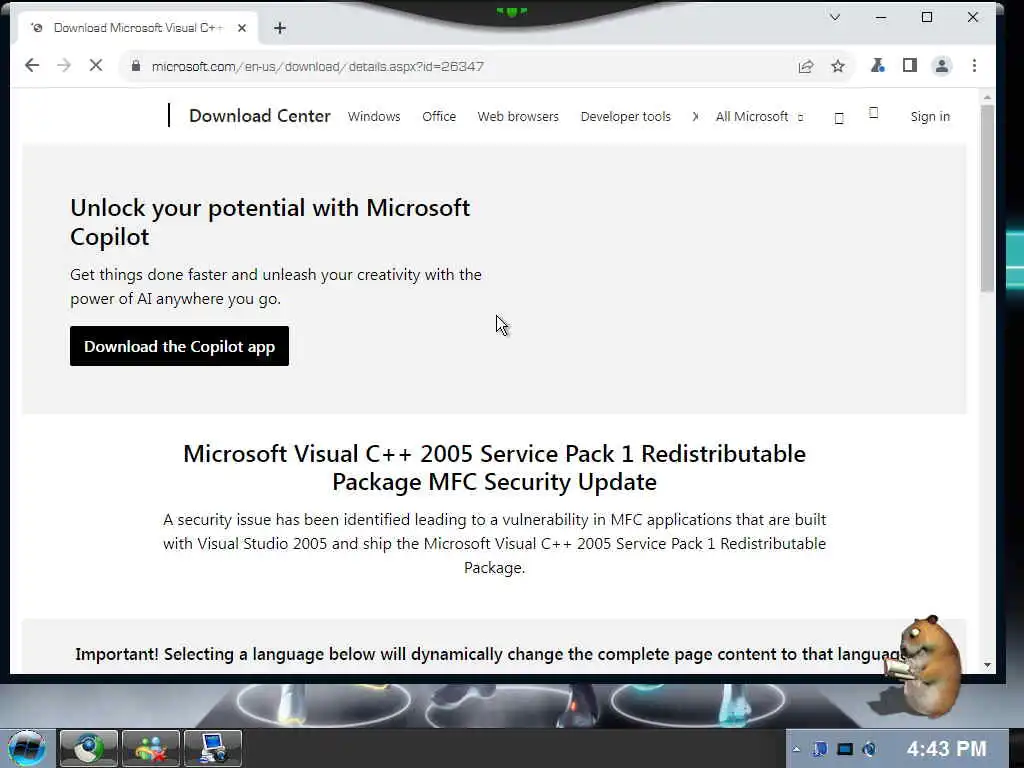Screen dimensions: 1024x768
Task: Open the Web browsers navigation item
Action: (518, 116)
